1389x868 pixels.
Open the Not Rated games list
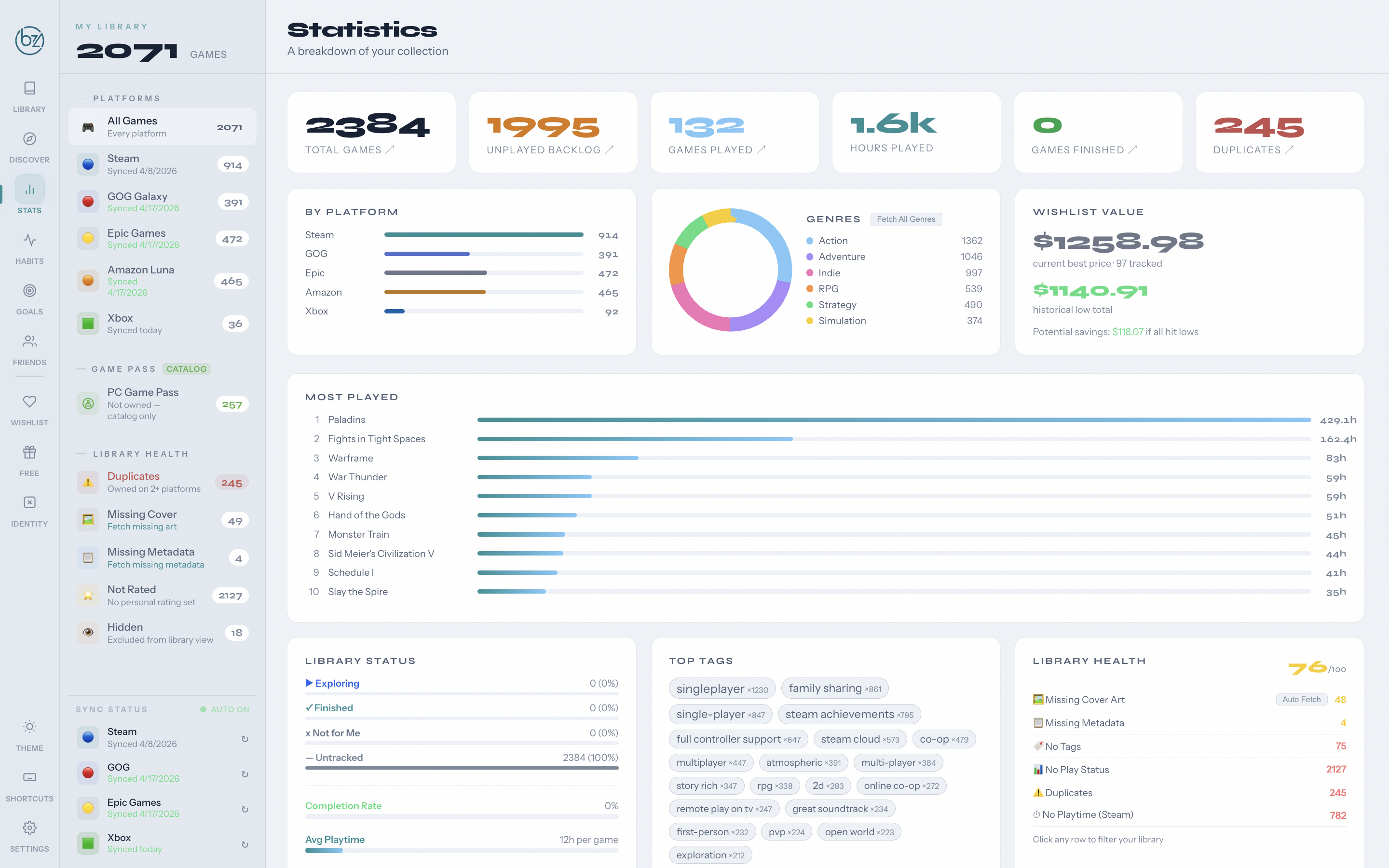tap(163, 596)
